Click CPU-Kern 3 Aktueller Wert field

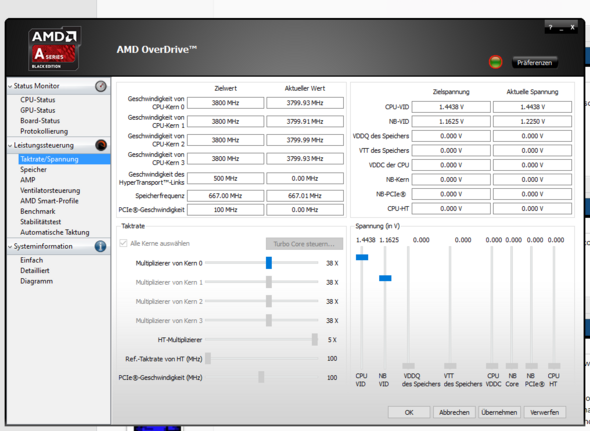pos(305,159)
